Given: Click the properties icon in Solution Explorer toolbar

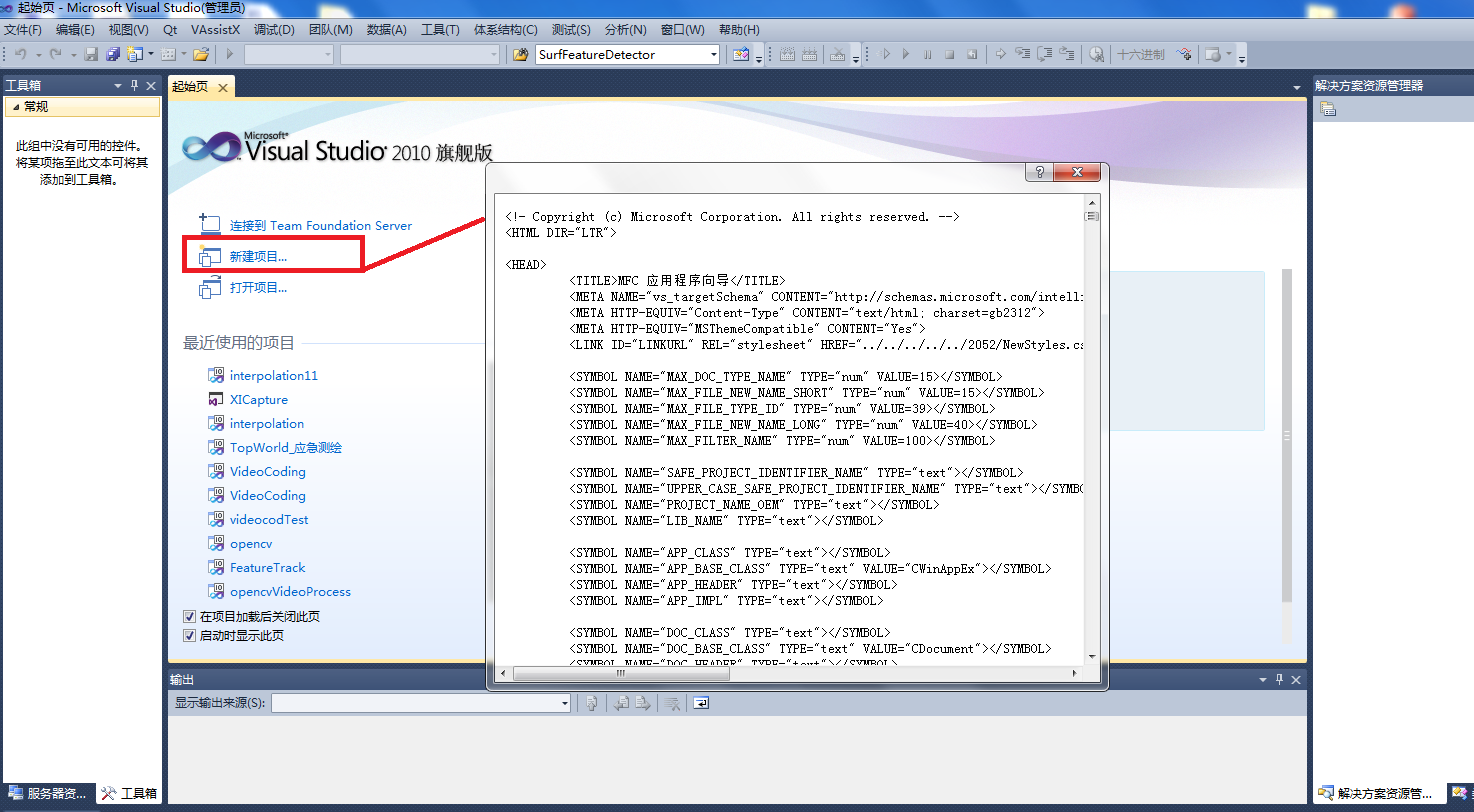Looking at the screenshot, I should coord(1327,109).
